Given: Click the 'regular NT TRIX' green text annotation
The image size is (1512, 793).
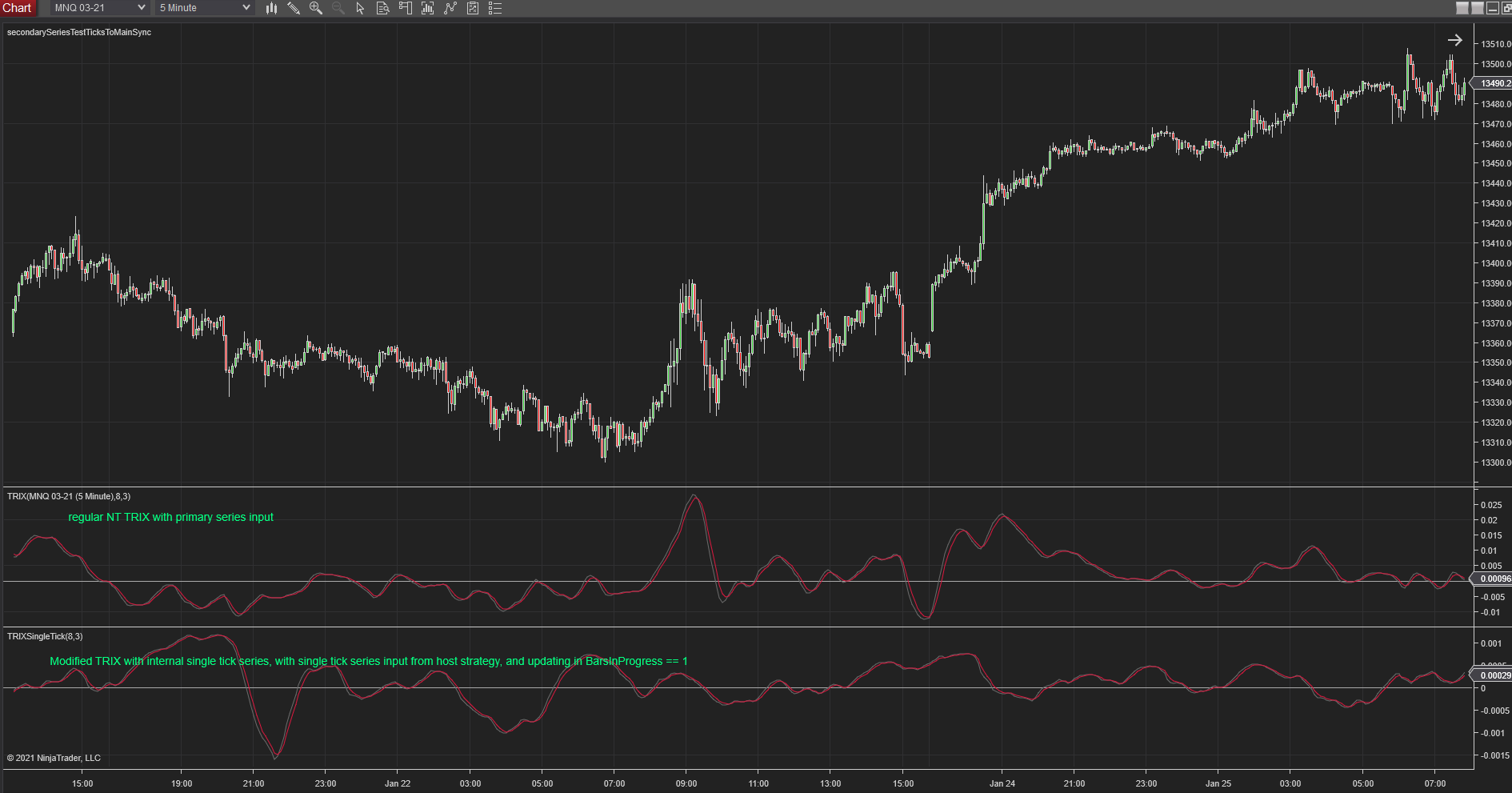Looking at the screenshot, I should 171,517.
